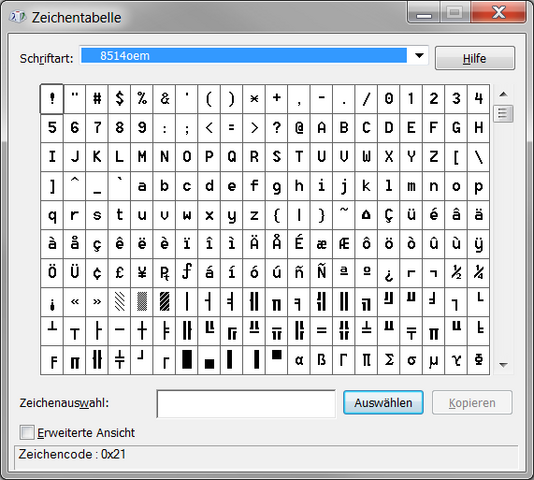Select the medium shade block character
The image size is (534, 480).
[x=142, y=302]
